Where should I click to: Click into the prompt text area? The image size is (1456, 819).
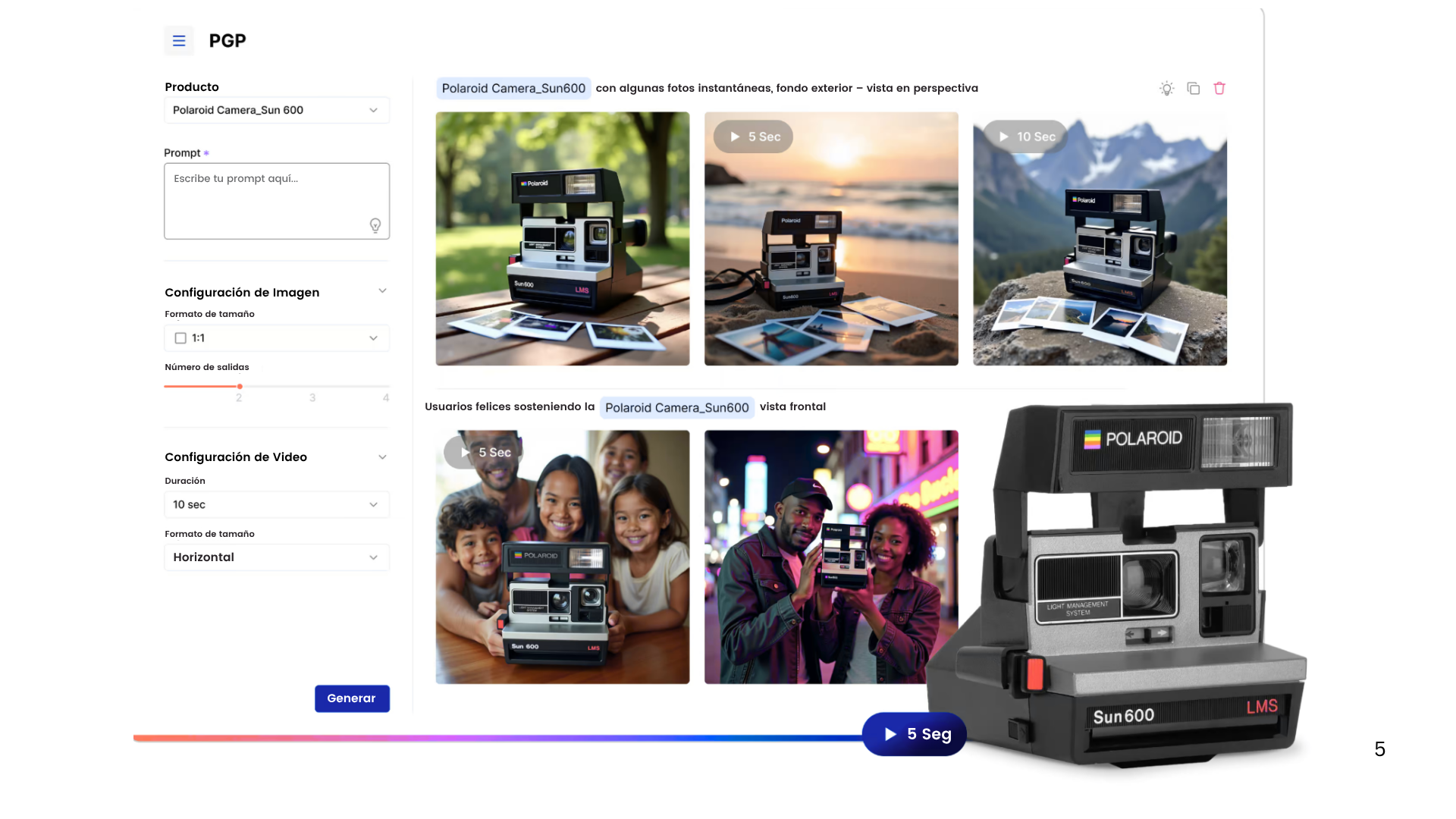[x=277, y=201]
